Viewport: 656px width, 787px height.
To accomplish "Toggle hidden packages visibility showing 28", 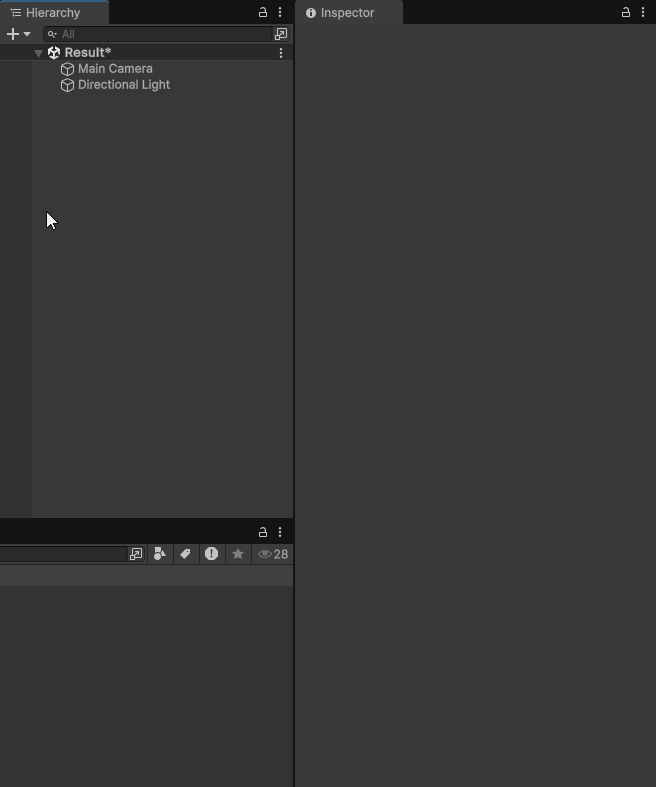I will 273,554.
